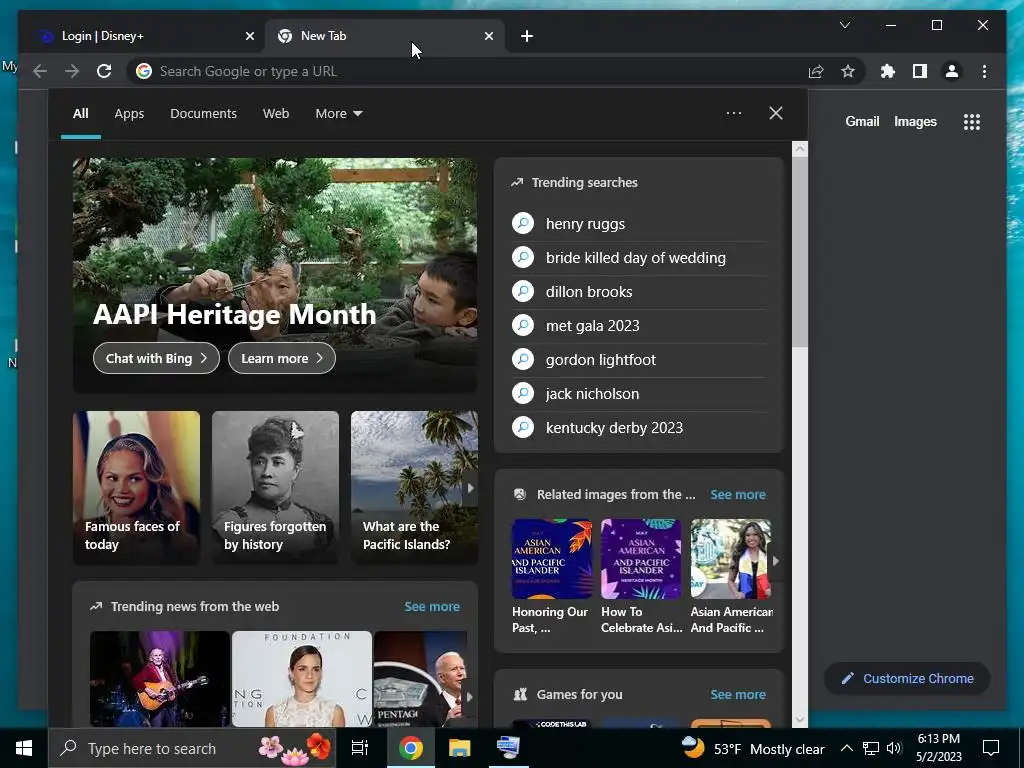Advance trending news carousel arrow
This screenshot has width=1024, height=768.
point(469,697)
